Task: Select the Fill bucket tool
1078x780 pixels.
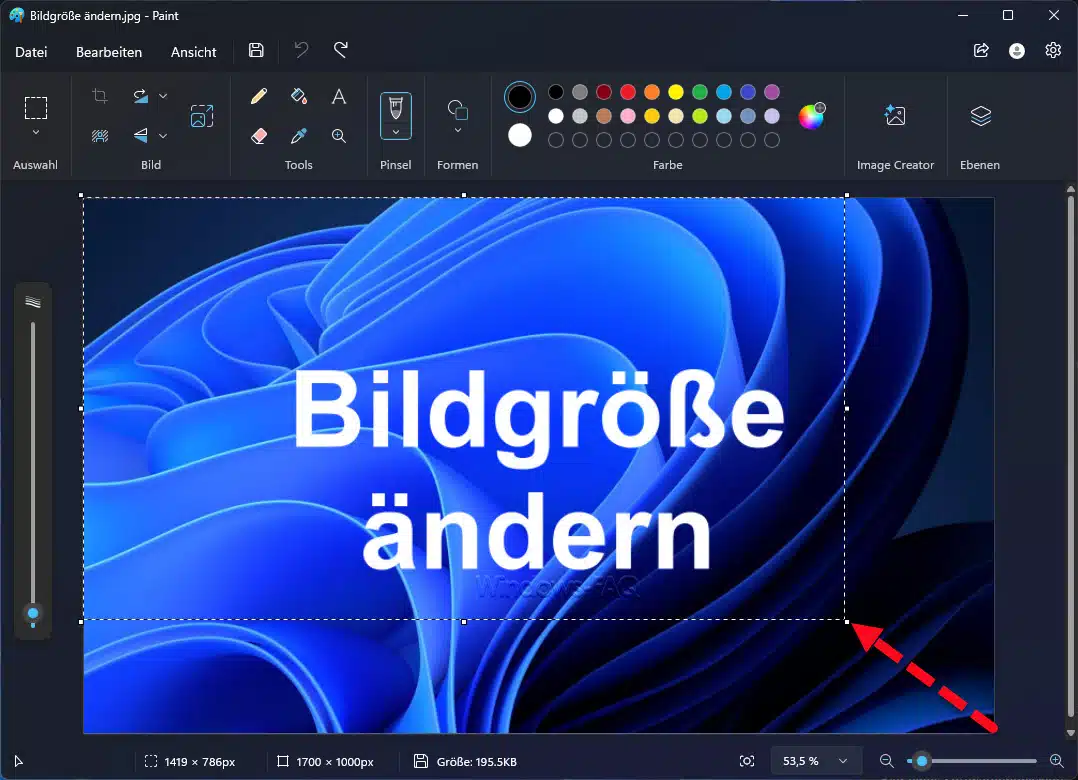Action: pyautogui.click(x=298, y=96)
